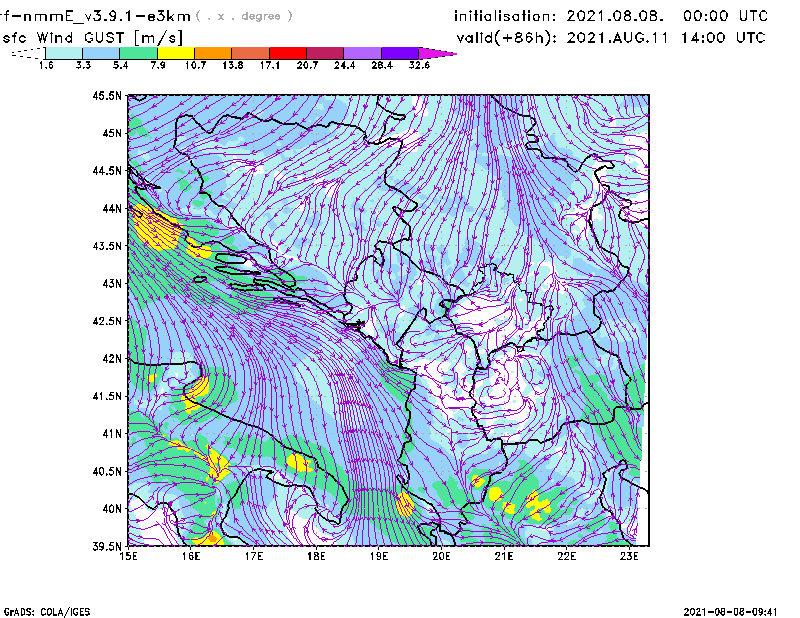This screenshot has width=800, height=618.
Task: Click the valid time '14:00 UTC'
Action: [x=723, y=38]
